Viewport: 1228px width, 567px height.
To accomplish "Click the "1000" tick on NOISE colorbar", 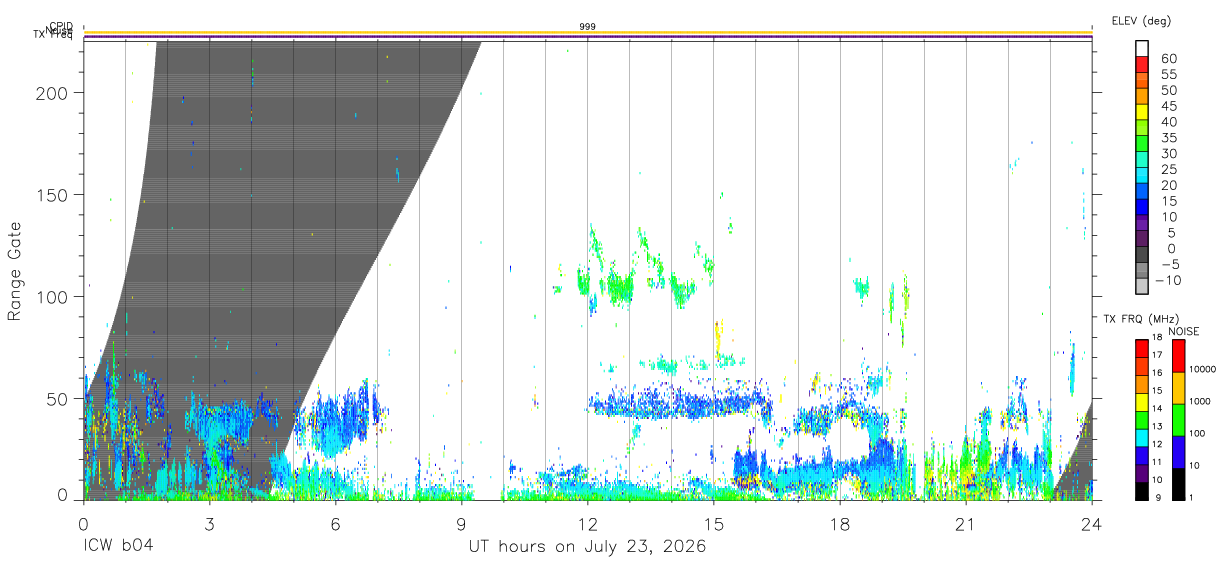I will click(1201, 402).
